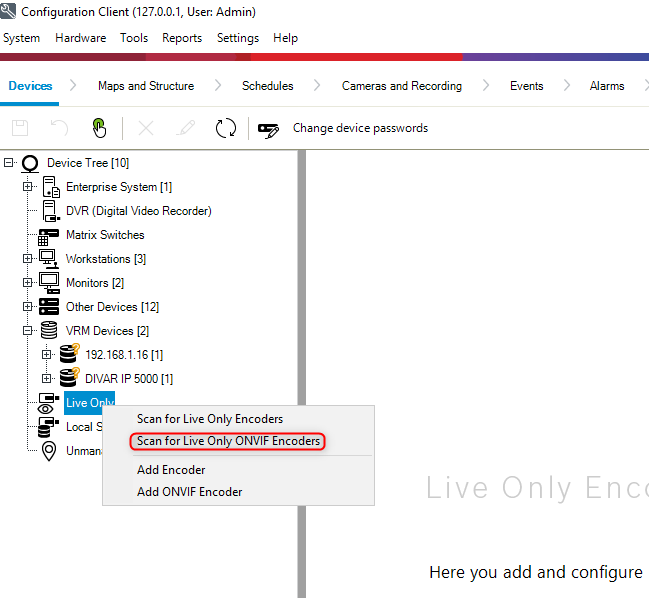Image resolution: width=649 pixels, height=598 pixels.
Task: Click the Matrix Switches icon in tree
Action: [x=48, y=235]
